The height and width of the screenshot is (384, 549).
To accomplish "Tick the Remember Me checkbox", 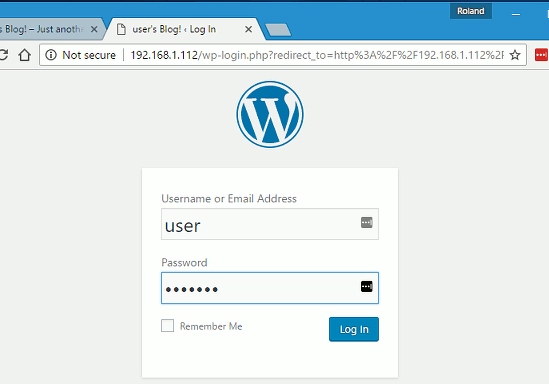I will pos(167,326).
